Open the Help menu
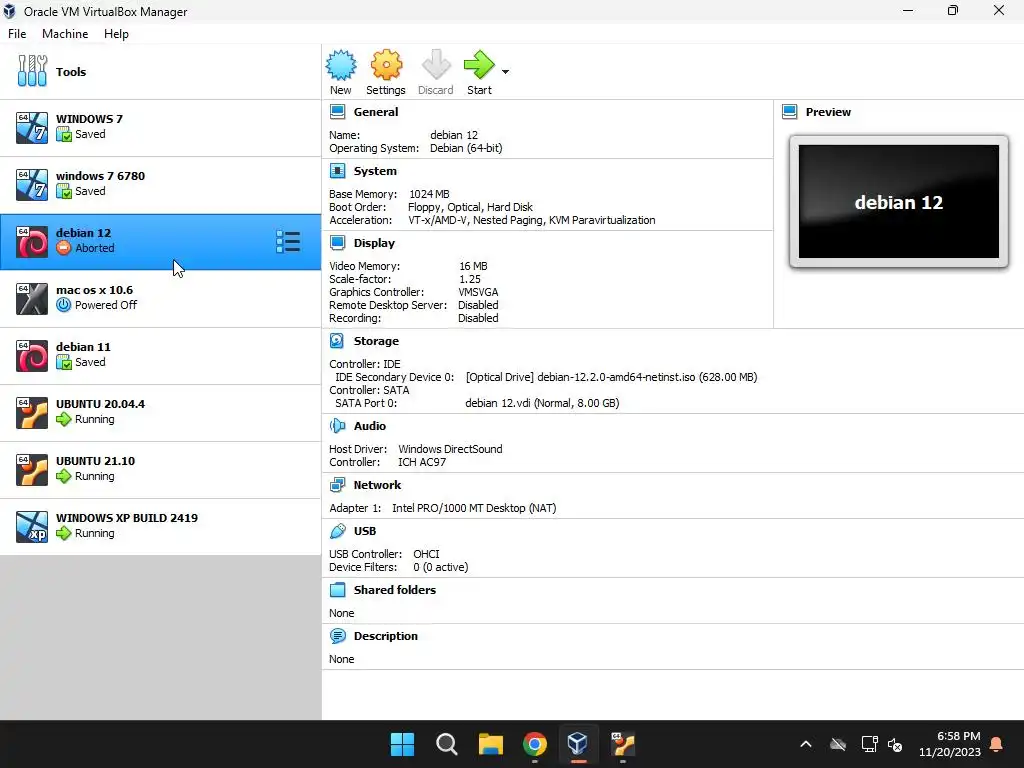 point(116,34)
